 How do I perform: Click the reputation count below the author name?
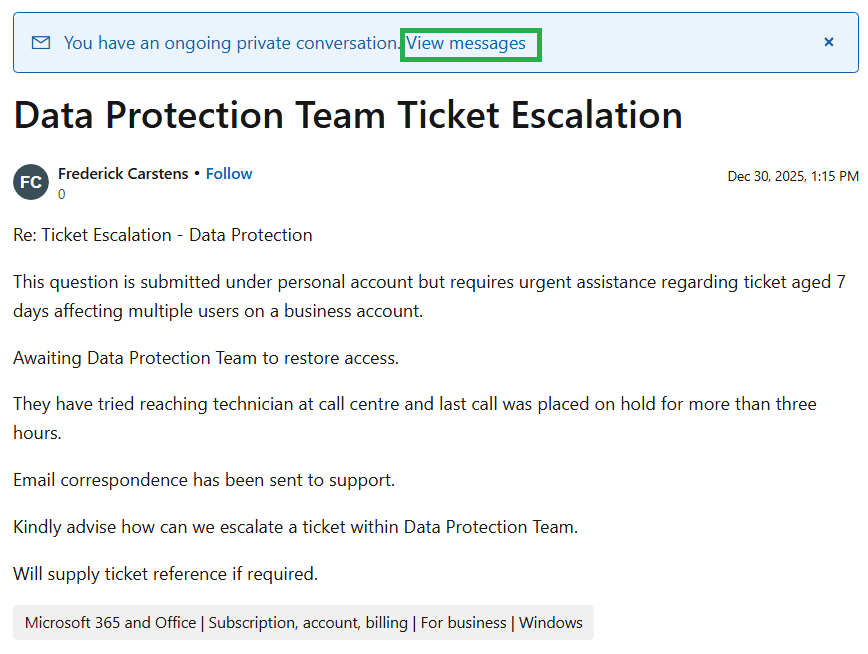tap(62, 194)
